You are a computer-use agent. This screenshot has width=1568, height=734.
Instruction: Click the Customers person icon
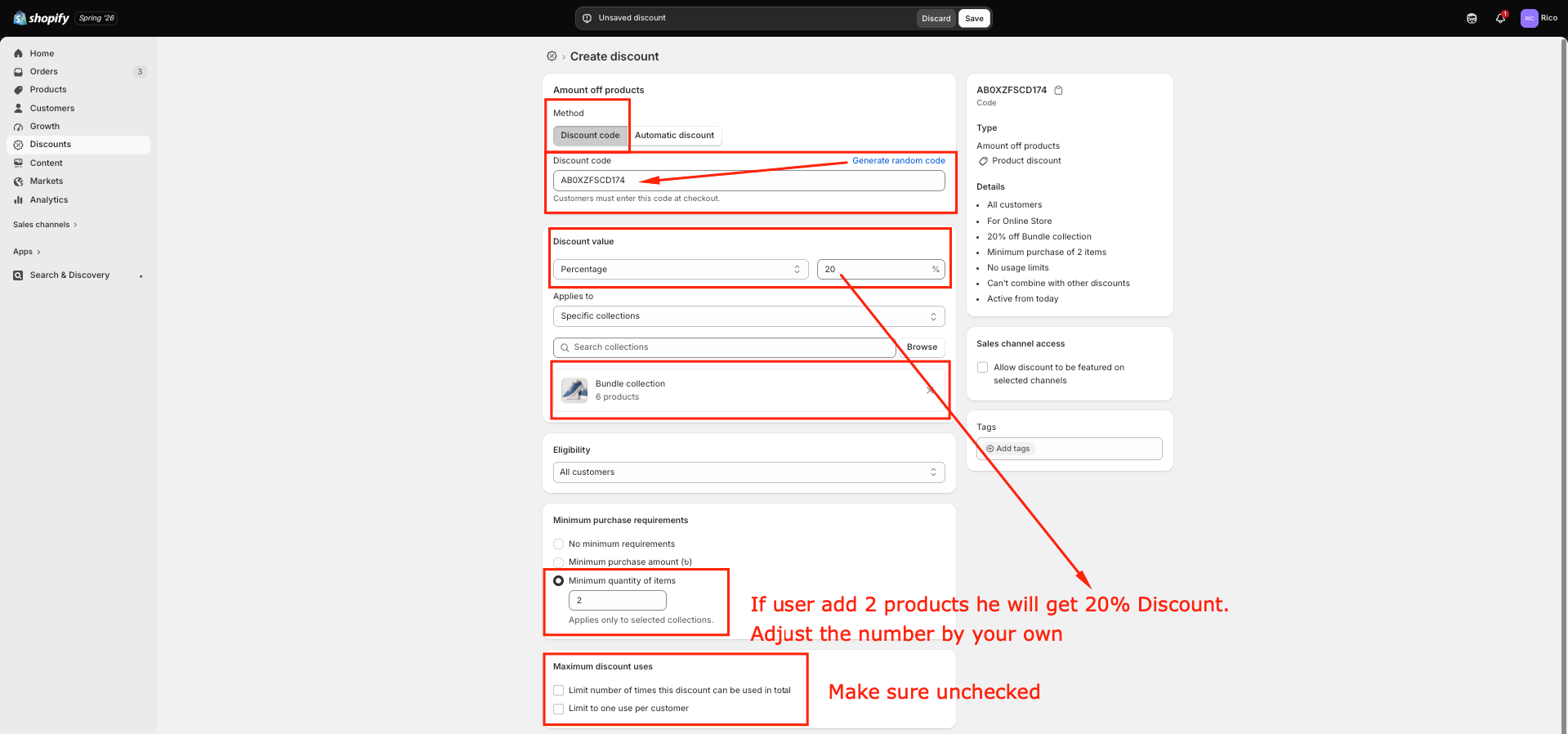click(18, 108)
